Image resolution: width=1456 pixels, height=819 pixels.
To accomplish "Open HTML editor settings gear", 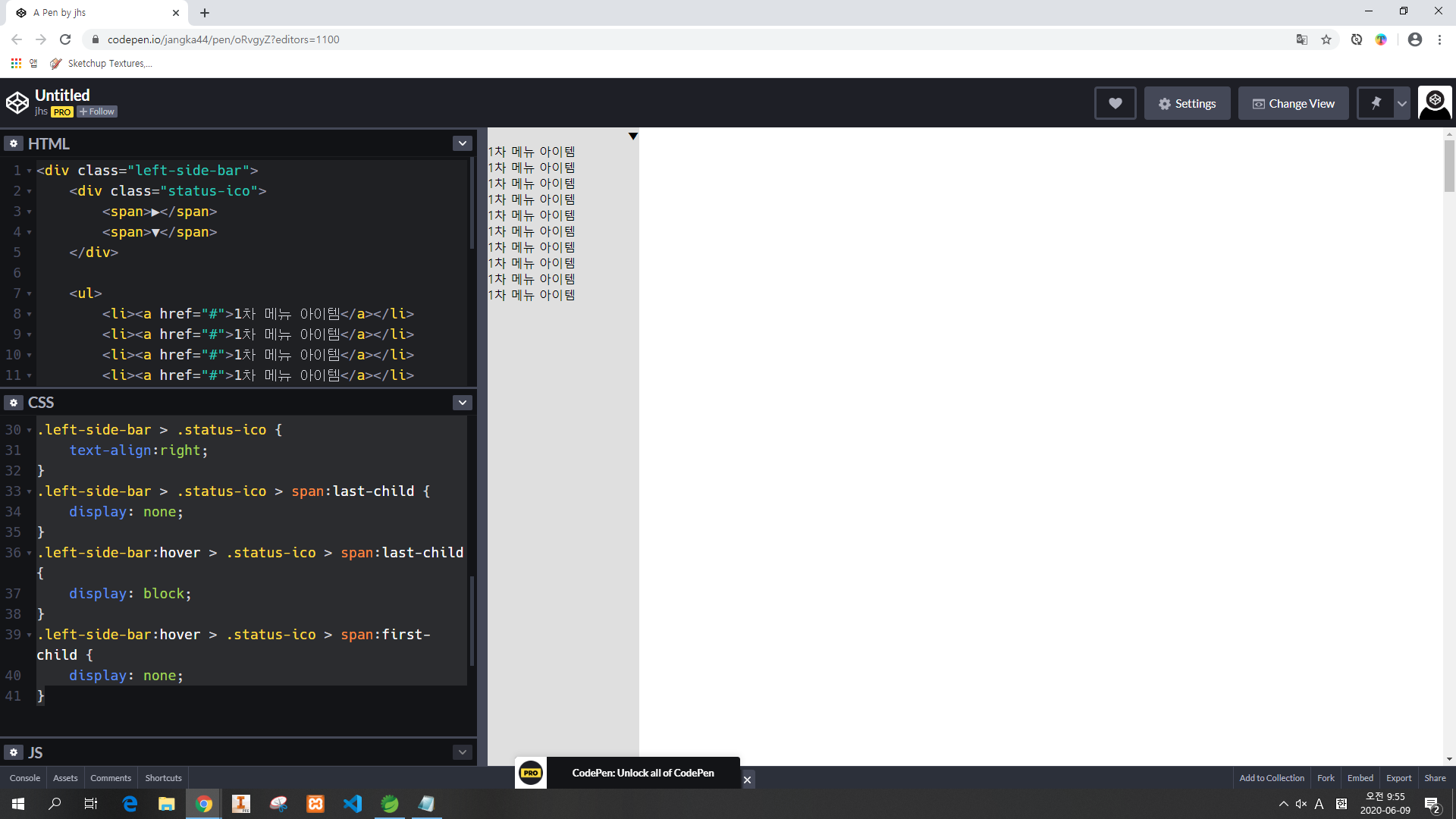I will (14, 143).
